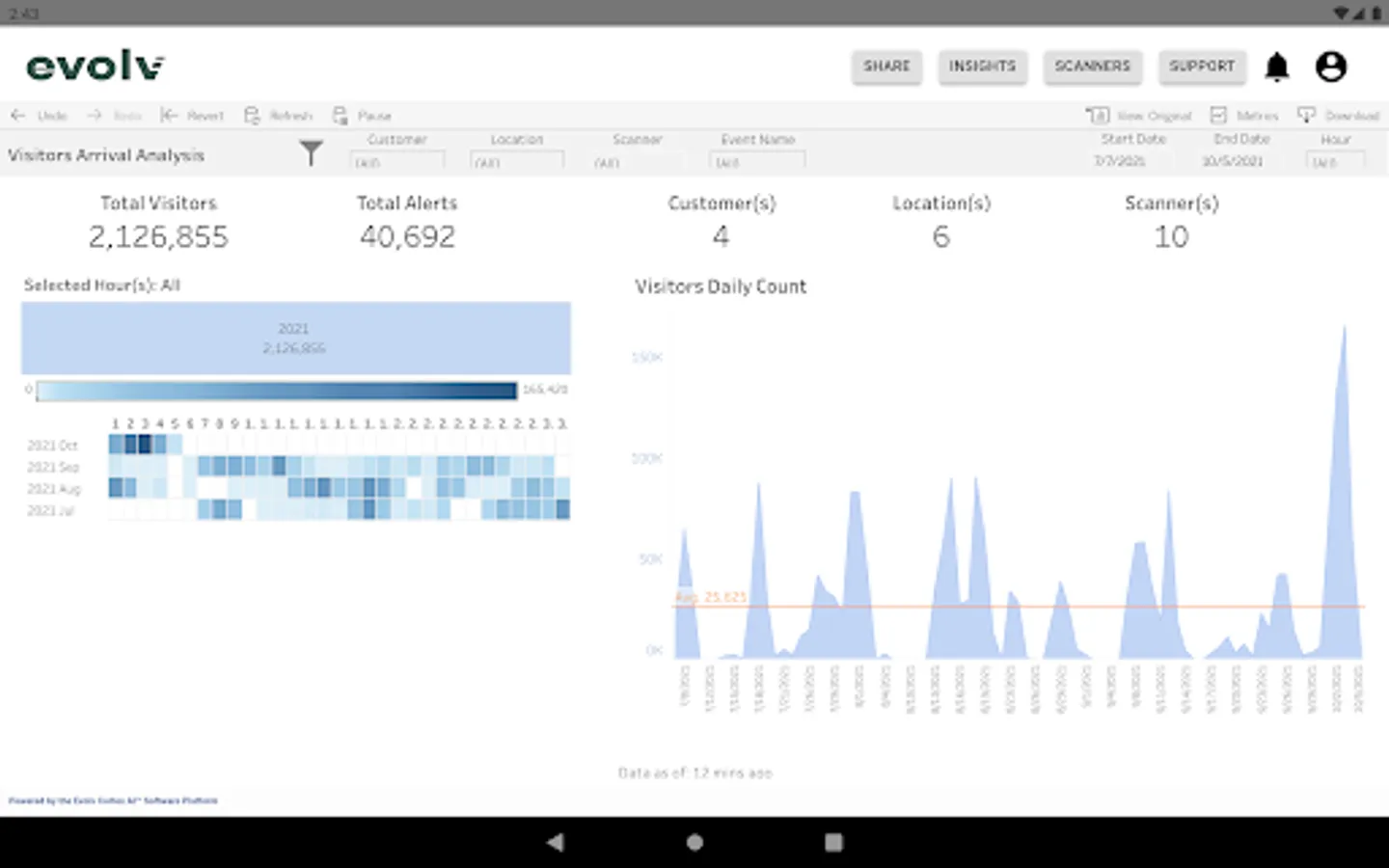Refresh the dashboard data

[x=279, y=116]
